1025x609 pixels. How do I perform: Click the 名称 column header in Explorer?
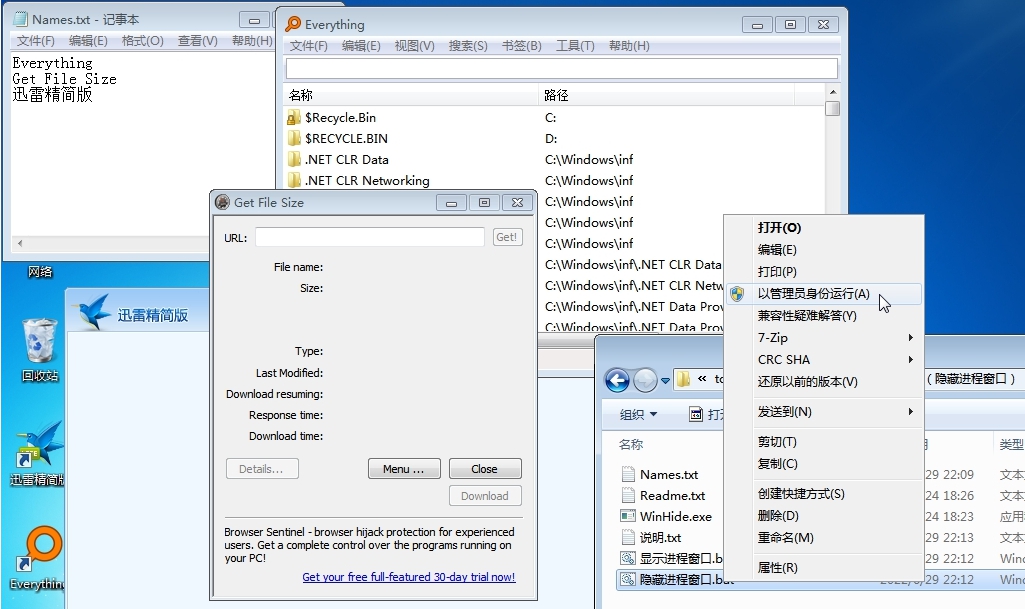coord(631,444)
